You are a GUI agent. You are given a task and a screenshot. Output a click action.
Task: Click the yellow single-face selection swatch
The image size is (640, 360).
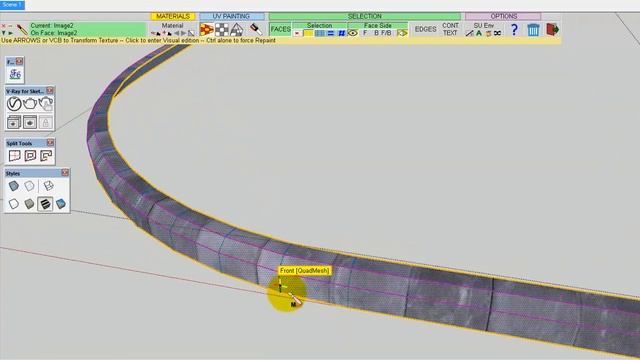click(x=308, y=33)
